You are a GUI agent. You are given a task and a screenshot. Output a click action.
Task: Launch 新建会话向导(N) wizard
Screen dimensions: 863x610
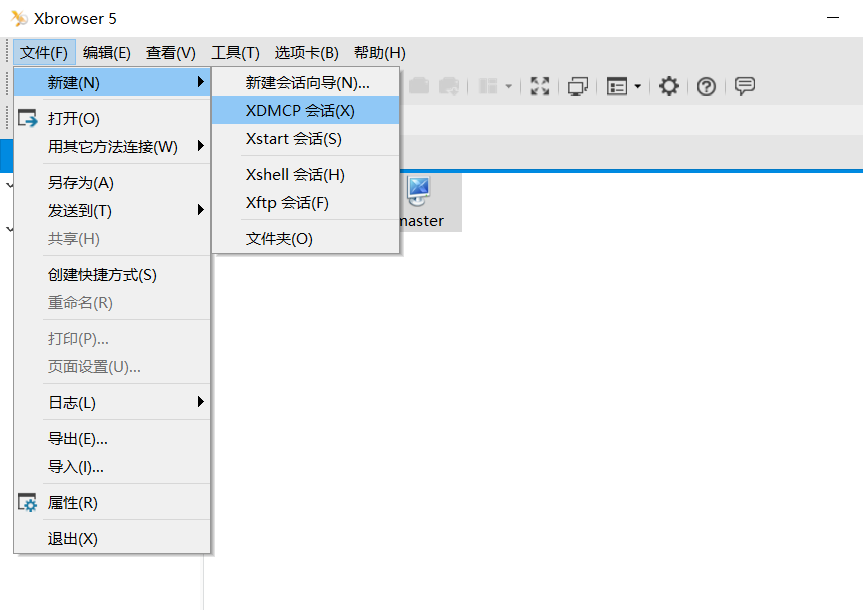point(305,83)
